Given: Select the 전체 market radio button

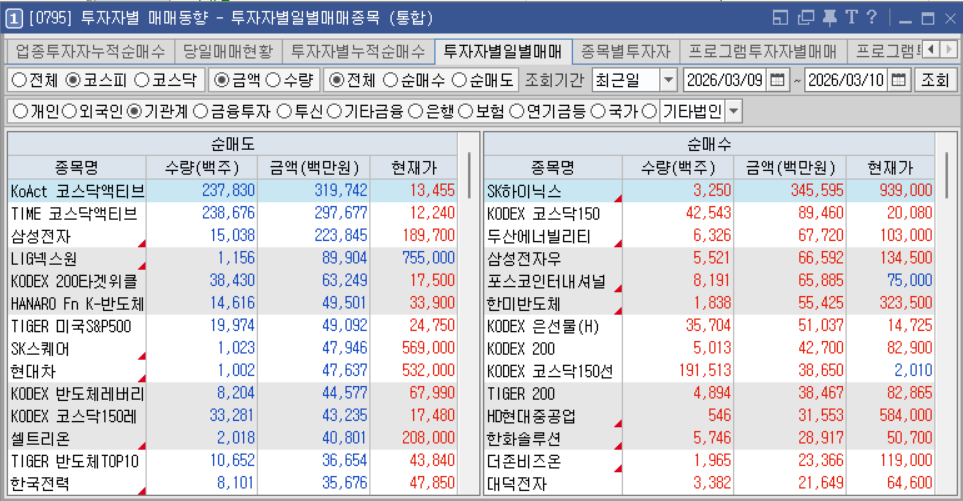Looking at the screenshot, I should pos(20,80).
